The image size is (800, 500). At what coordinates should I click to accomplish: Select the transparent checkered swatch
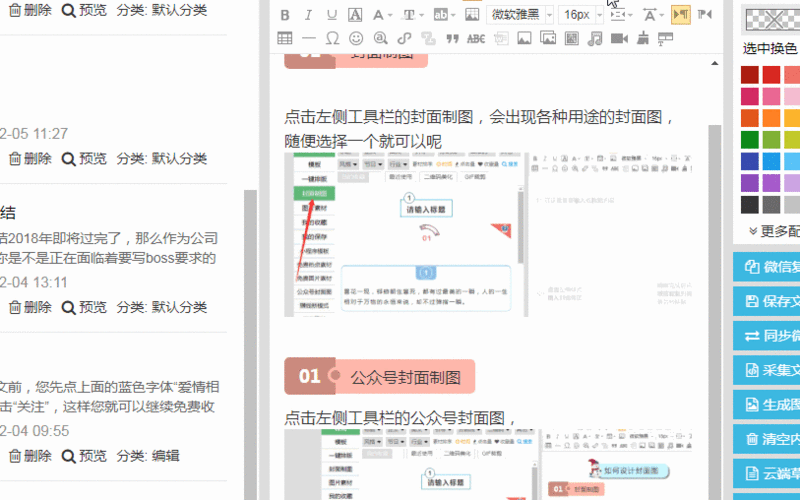[772, 19]
